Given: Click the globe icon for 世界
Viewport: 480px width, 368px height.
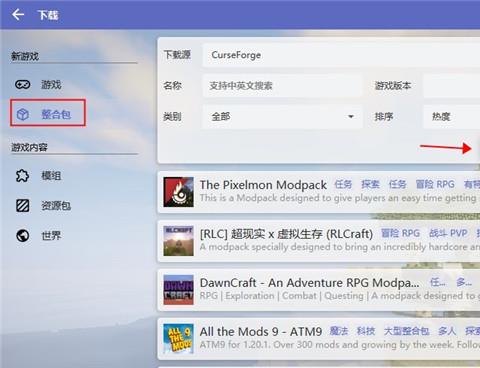Looking at the screenshot, I should pos(23,236).
